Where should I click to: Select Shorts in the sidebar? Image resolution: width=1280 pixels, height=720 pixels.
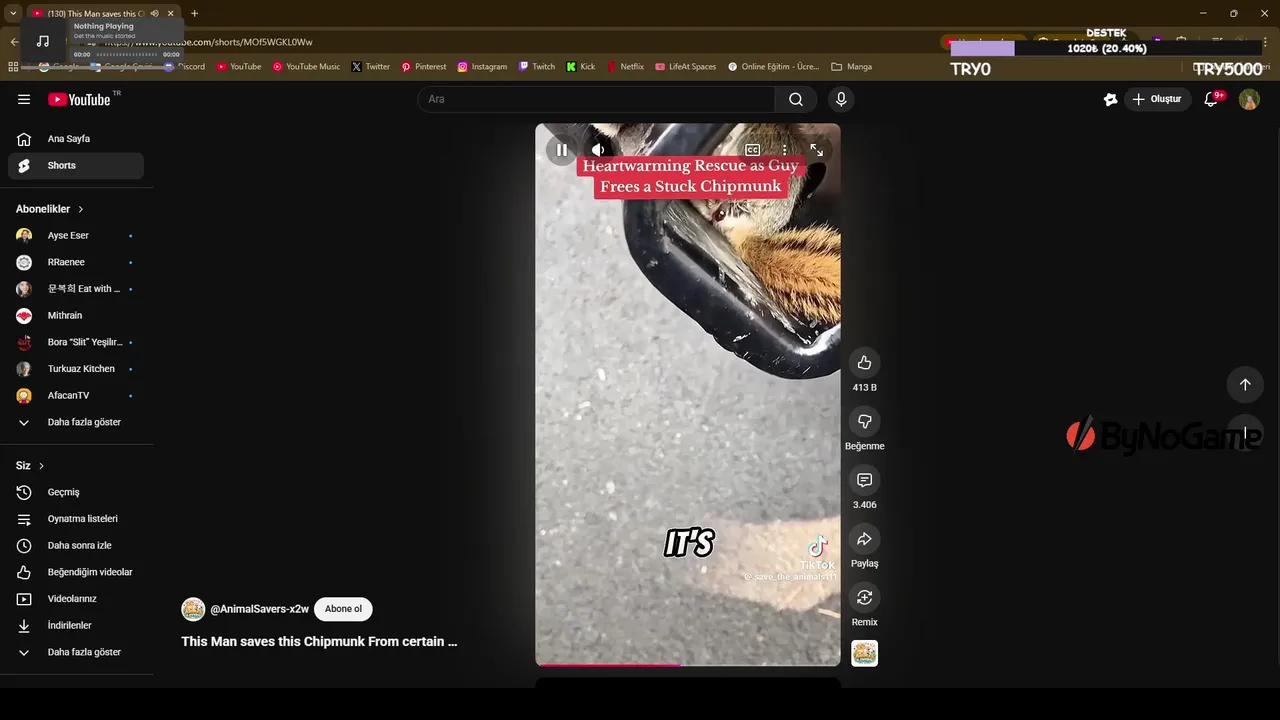point(76,166)
